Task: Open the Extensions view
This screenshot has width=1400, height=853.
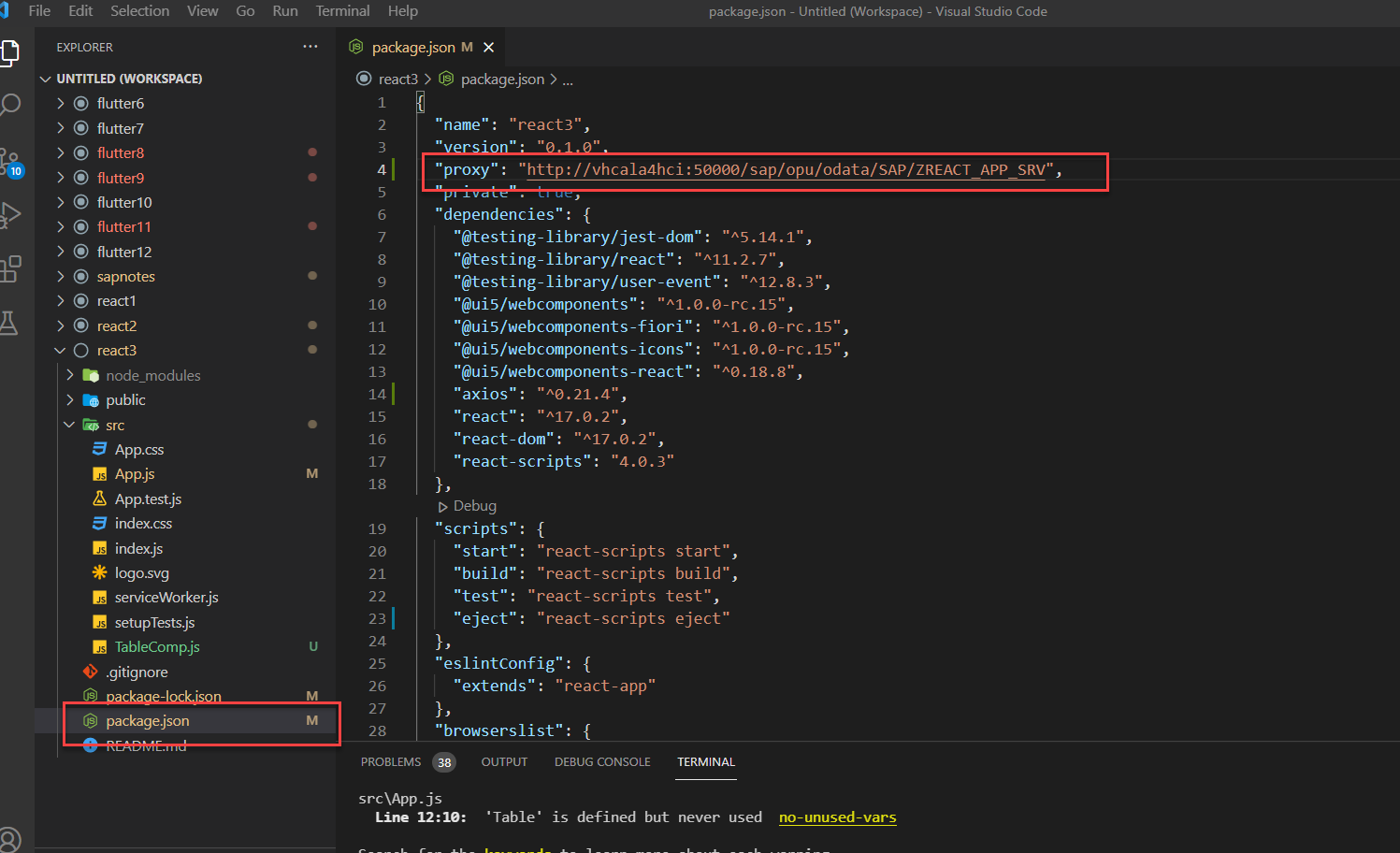Action: tap(9, 269)
